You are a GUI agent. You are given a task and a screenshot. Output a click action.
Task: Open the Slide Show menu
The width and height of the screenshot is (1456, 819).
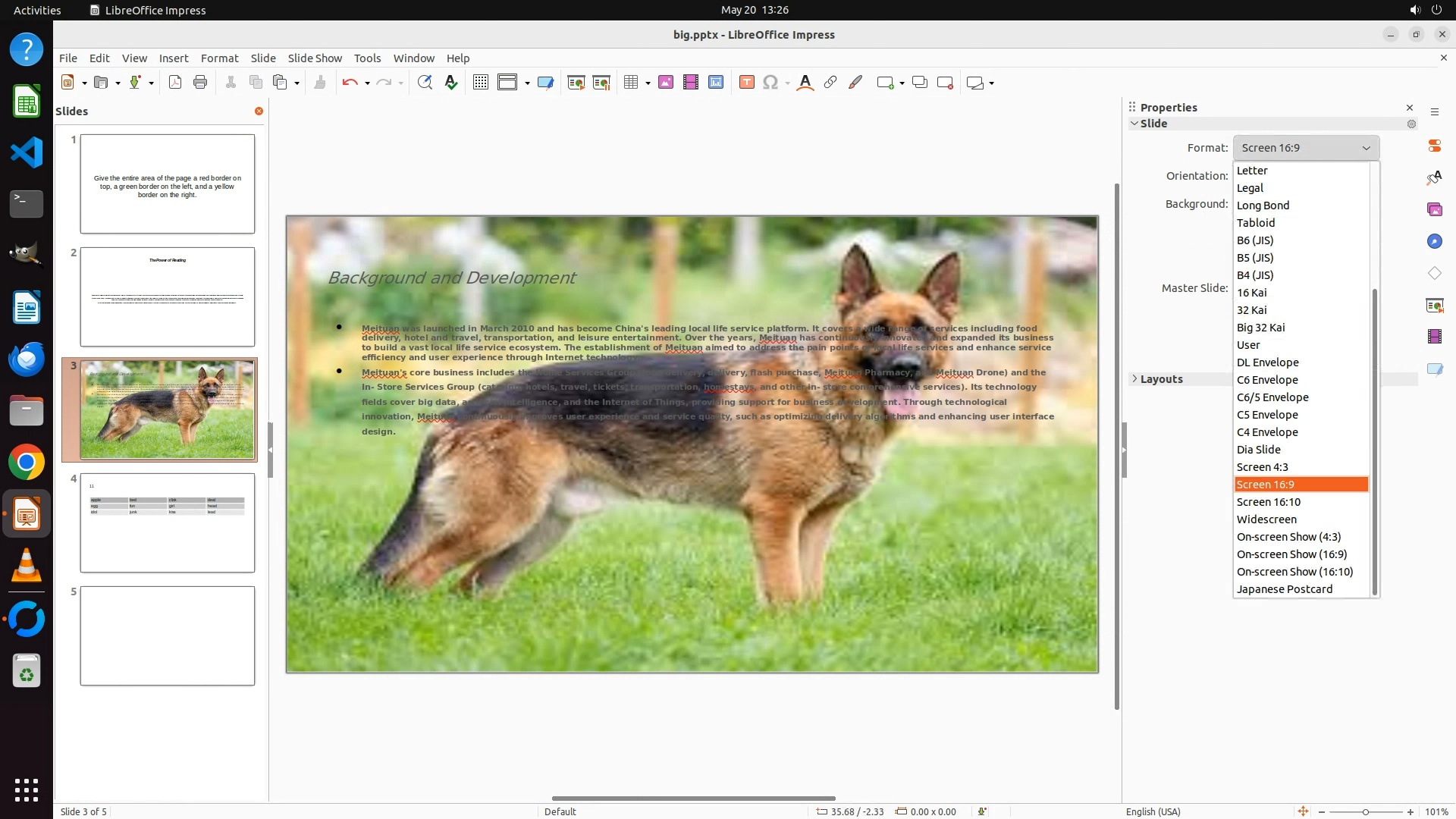(315, 58)
